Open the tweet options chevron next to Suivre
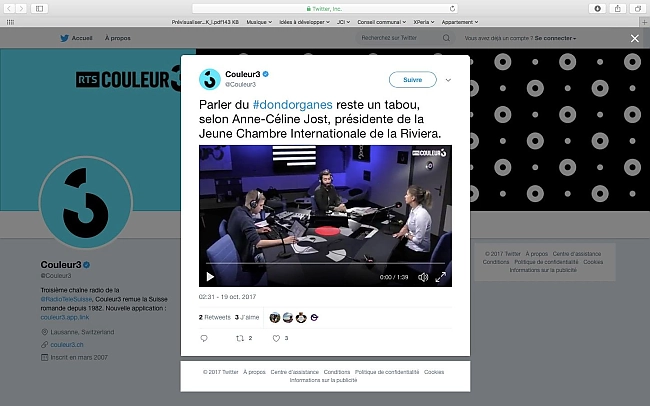Screen dimensions: 650x406 pos(448,80)
